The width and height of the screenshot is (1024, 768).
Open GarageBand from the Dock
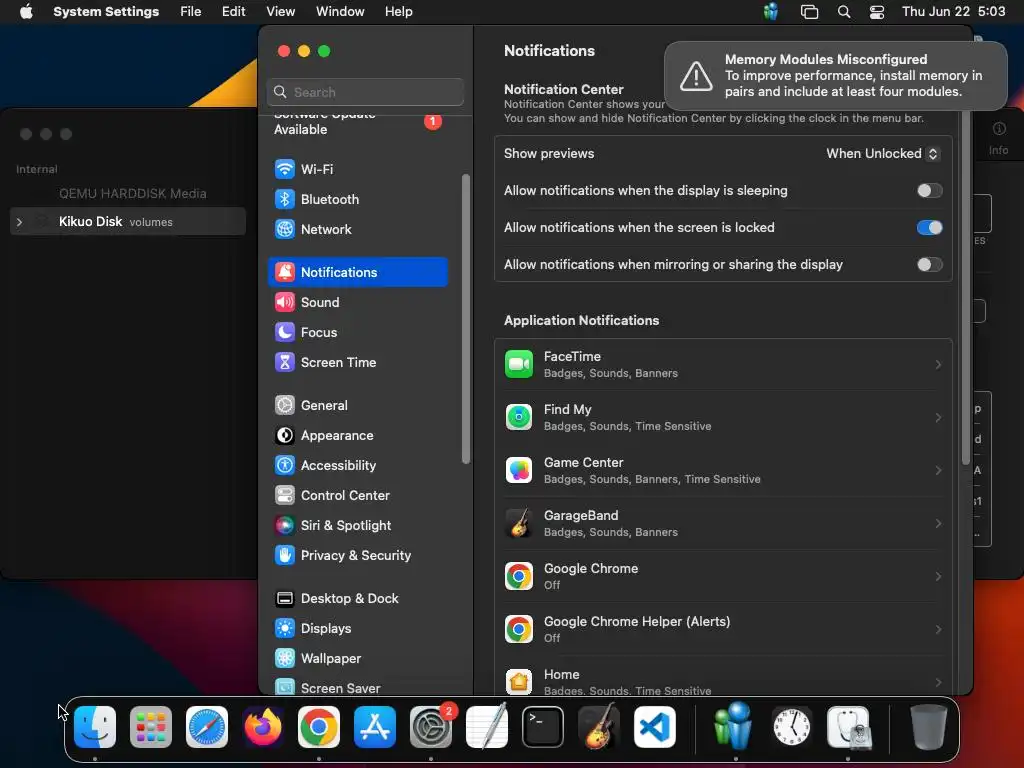tap(599, 727)
